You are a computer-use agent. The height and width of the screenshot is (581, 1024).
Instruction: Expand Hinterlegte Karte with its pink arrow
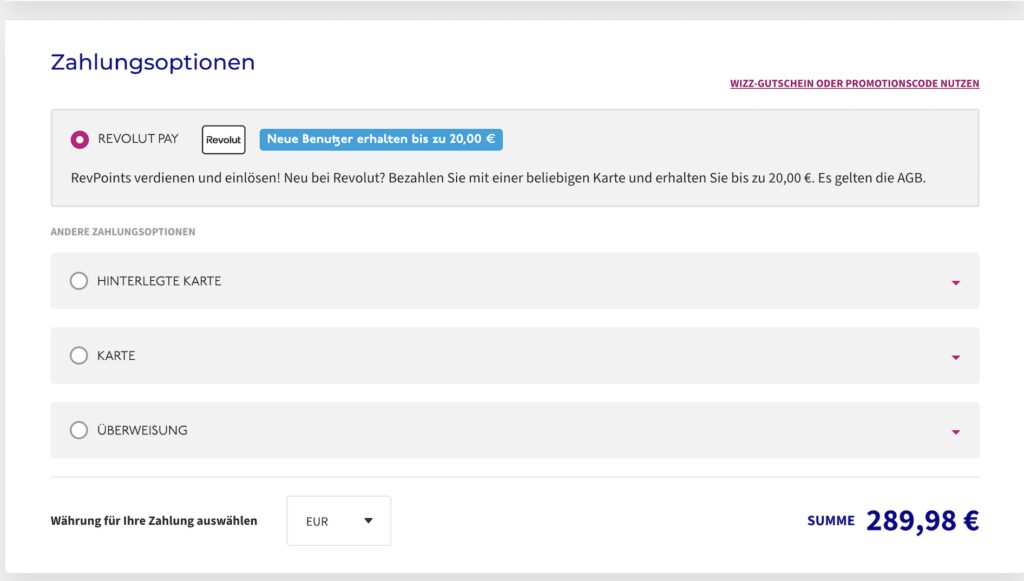(955, 283)
